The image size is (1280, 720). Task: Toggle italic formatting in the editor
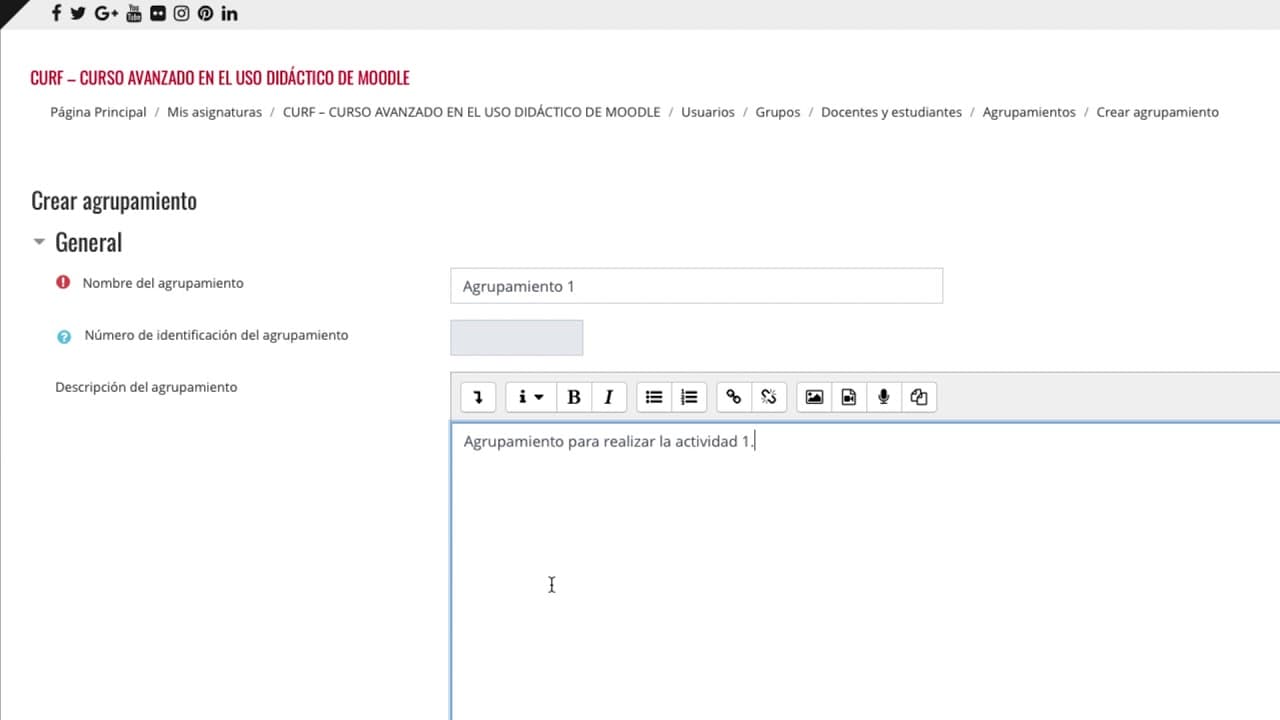pyautogui.click(x=608, y=397)
